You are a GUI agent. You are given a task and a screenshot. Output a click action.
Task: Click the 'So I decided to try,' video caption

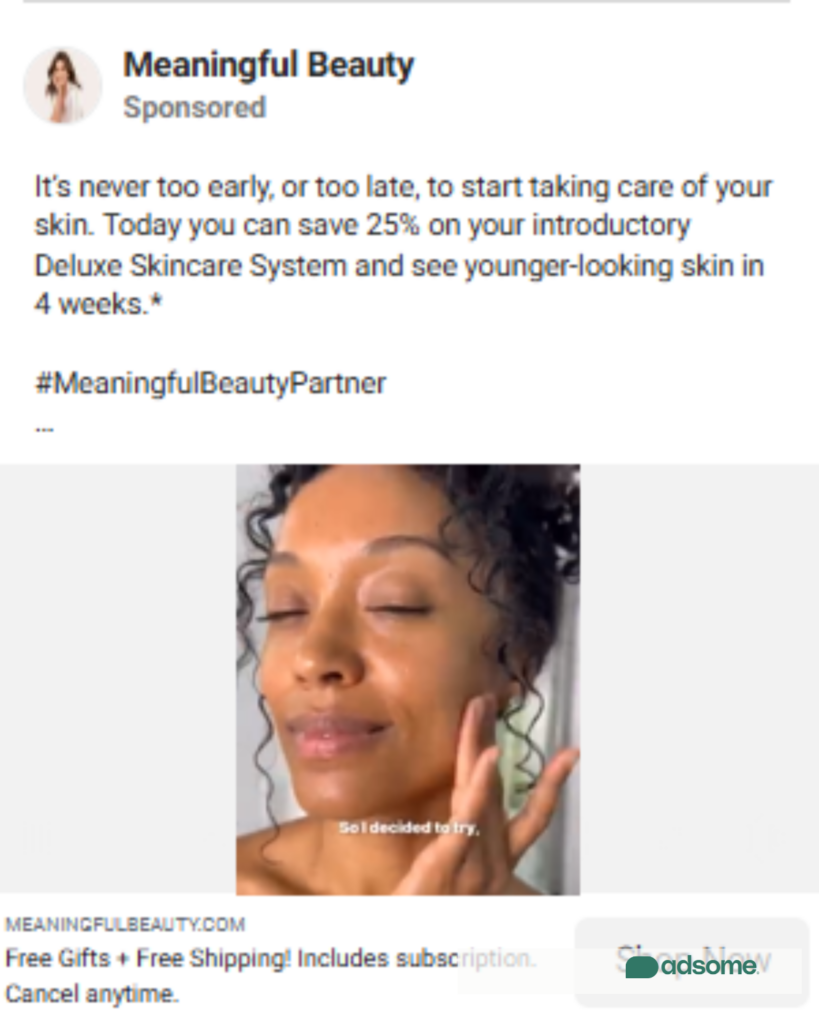point(410,828)
